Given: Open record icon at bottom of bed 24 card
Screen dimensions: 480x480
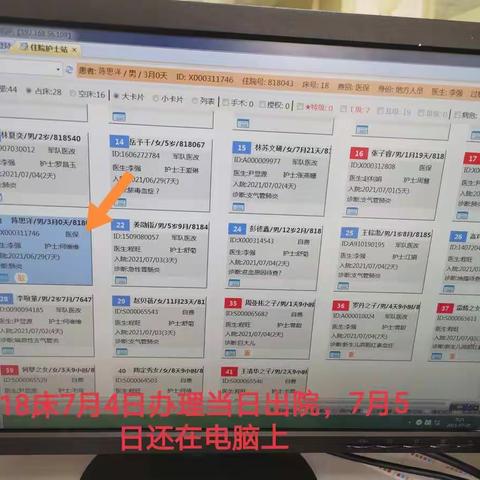Looking at the screenshot, I should 234,283.
